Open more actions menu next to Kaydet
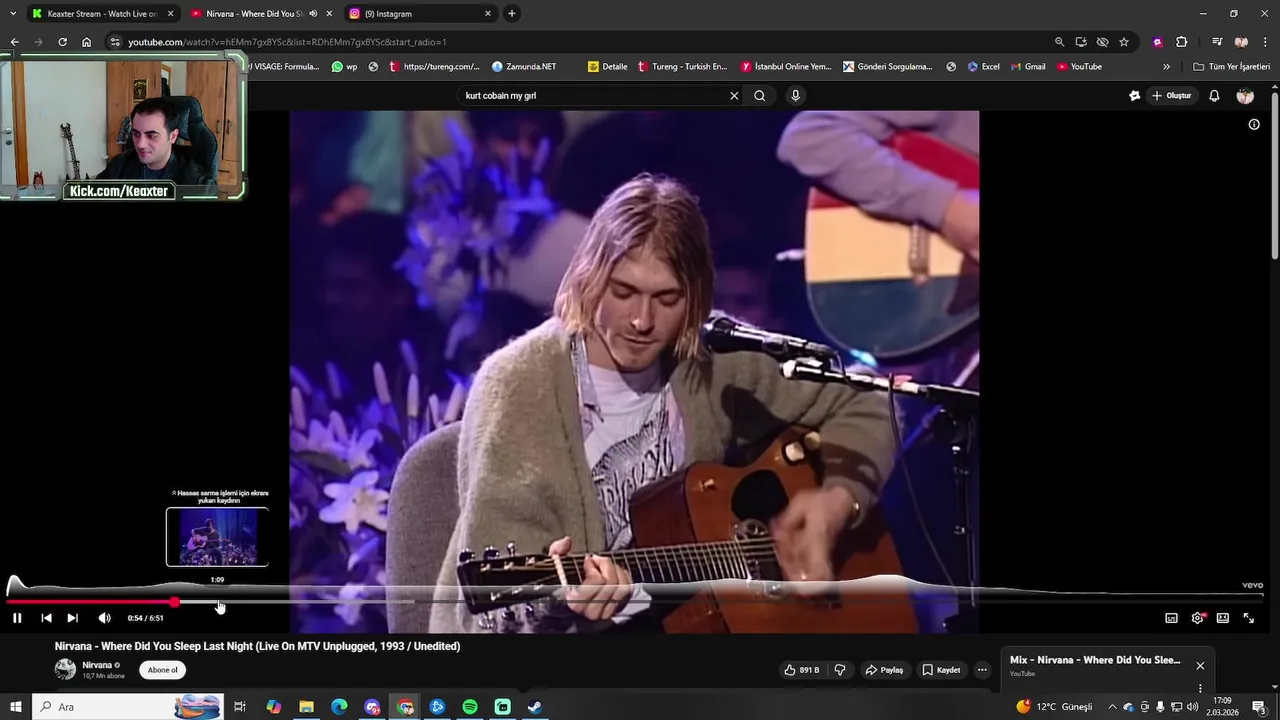The width and height of the screenshot is (1280, 720). [982, 670]
